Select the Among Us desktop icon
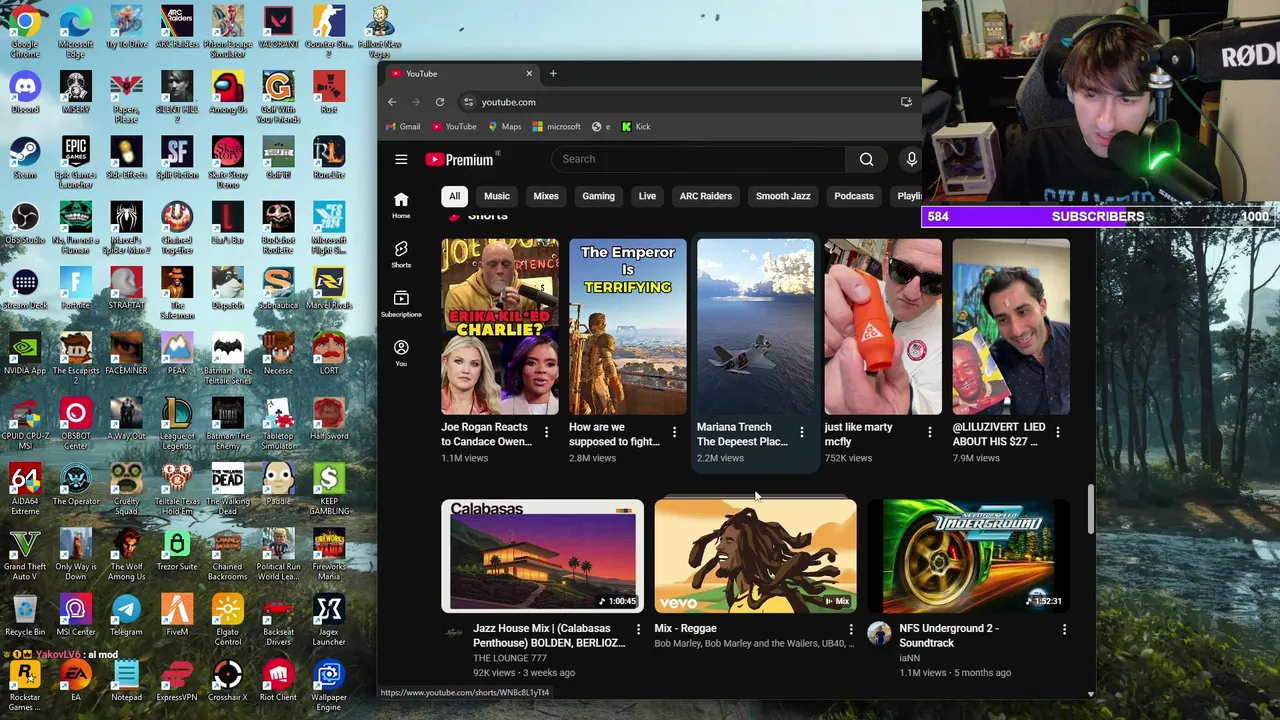The height and width of the screenshot is (720, 1280). click(x=228, y=93)
